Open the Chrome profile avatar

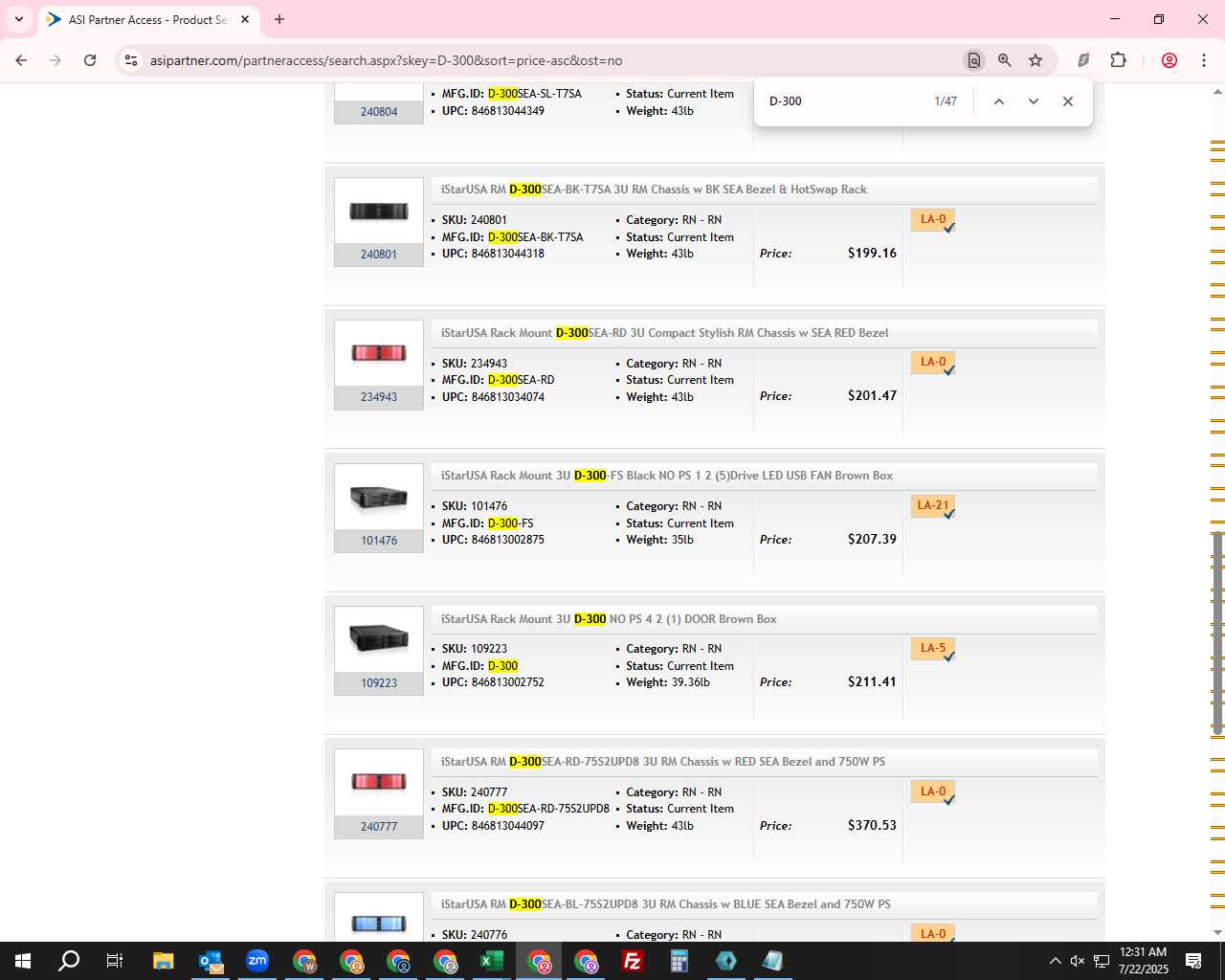coord(1169,60)
